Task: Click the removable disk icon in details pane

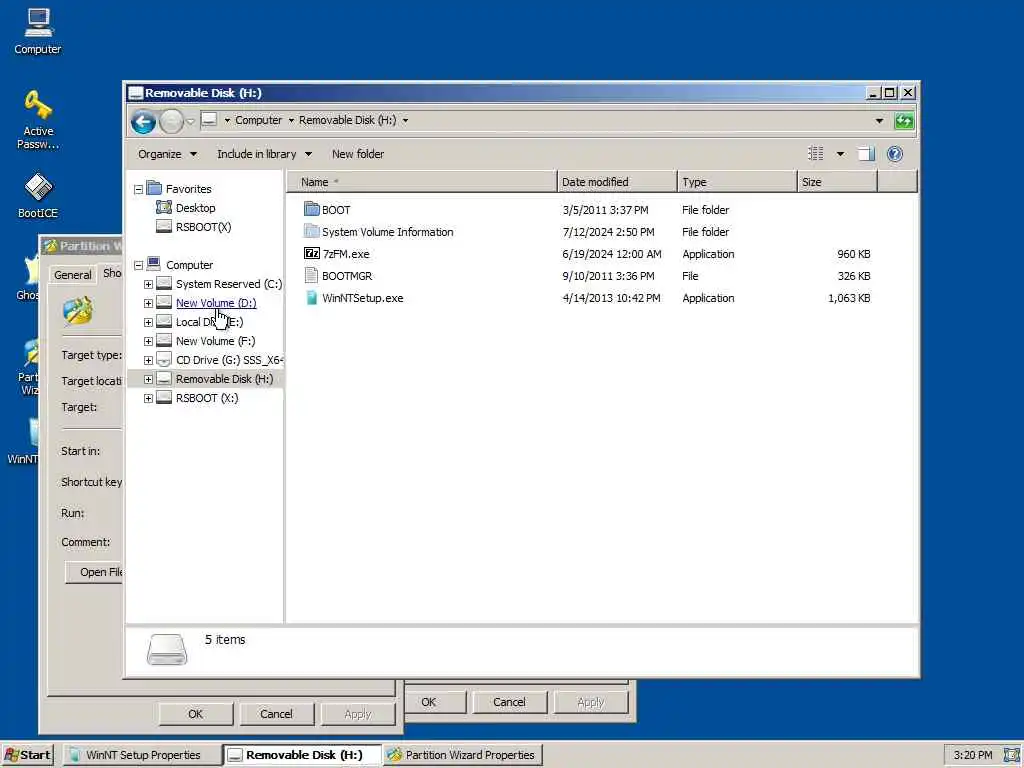Action: coord(167,650)
